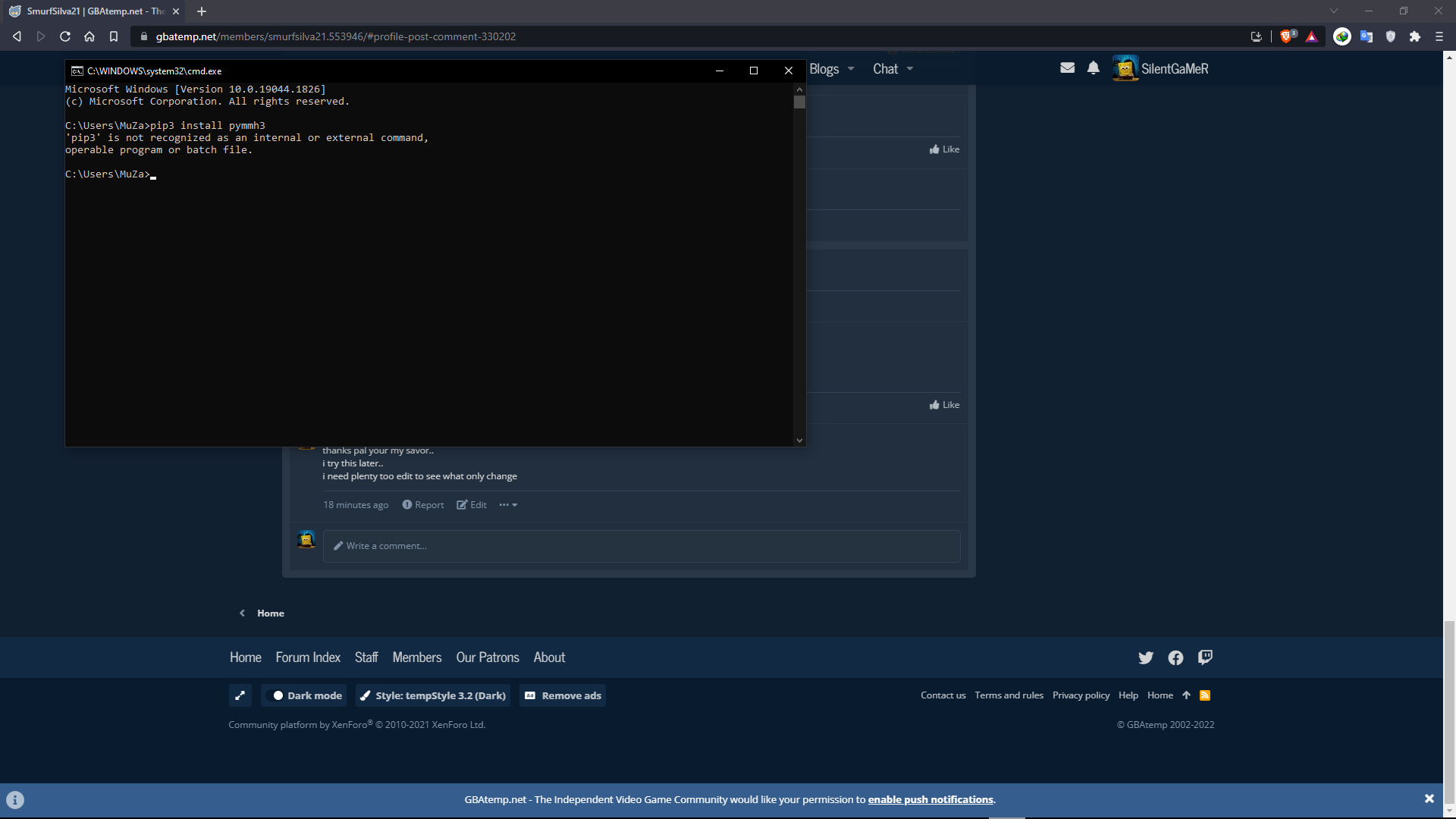Click the lower Like button
The image size is (1456, 819).
click(x=945, y=405)
